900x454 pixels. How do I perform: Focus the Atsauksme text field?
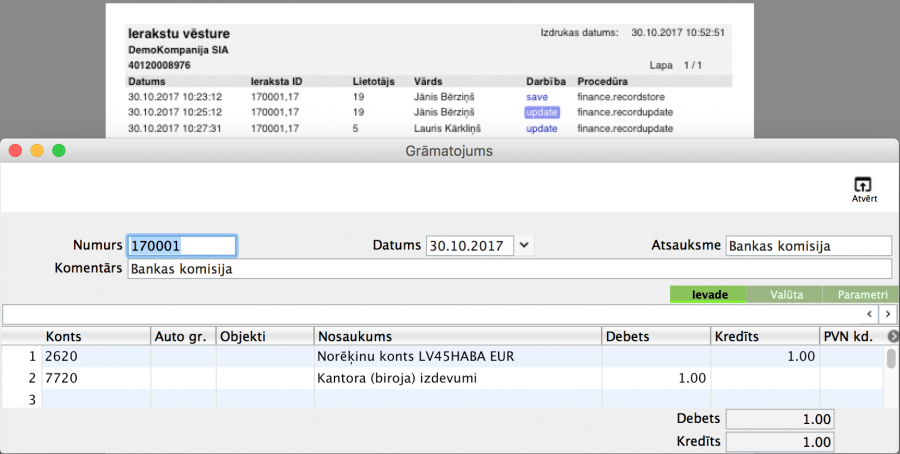808,246
